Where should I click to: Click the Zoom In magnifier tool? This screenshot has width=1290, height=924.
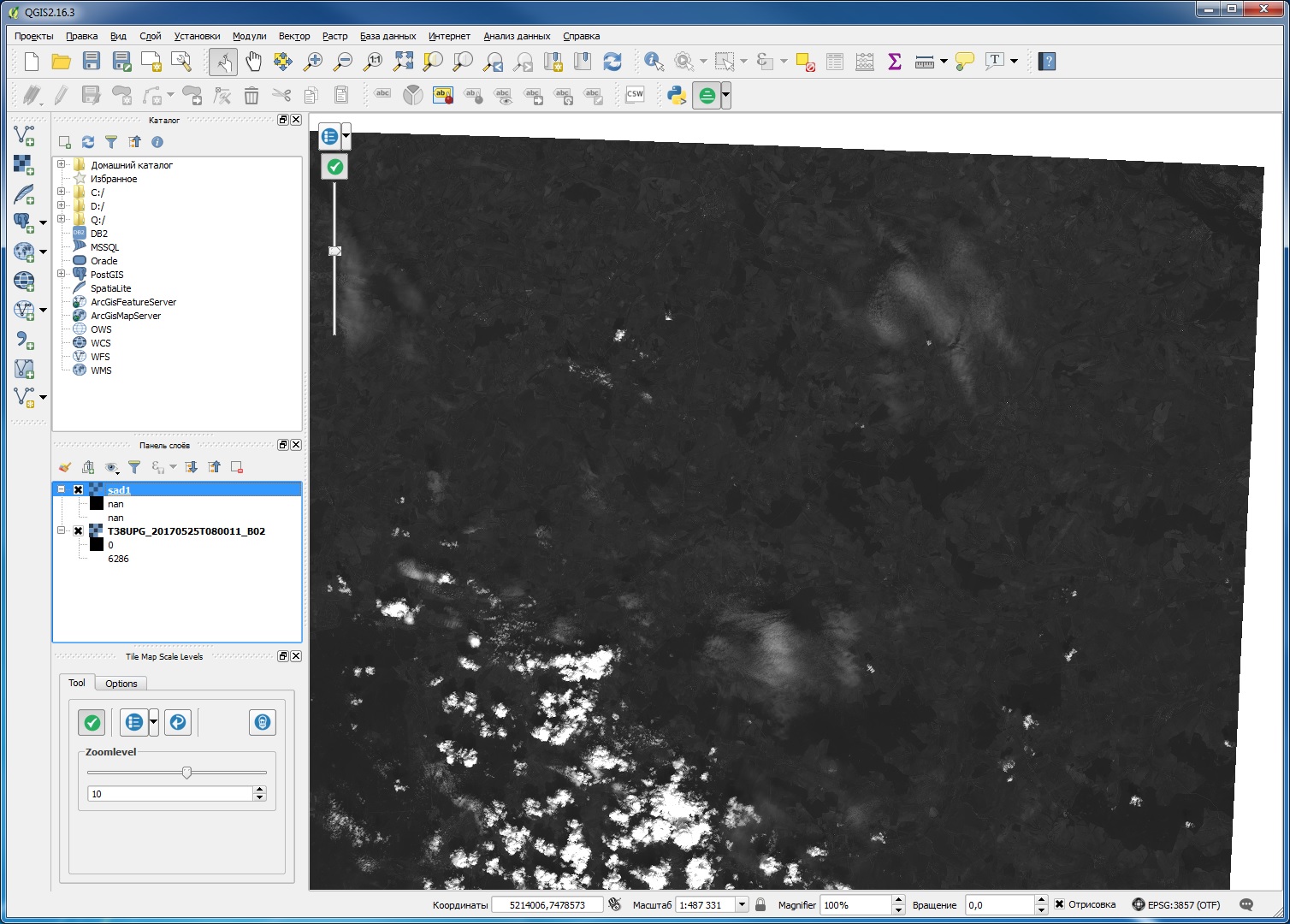313,62
